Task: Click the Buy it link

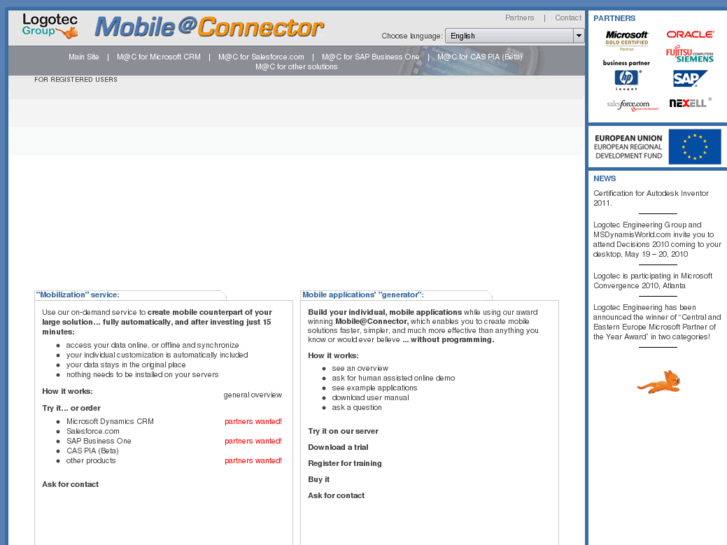Action: (319, 479)
